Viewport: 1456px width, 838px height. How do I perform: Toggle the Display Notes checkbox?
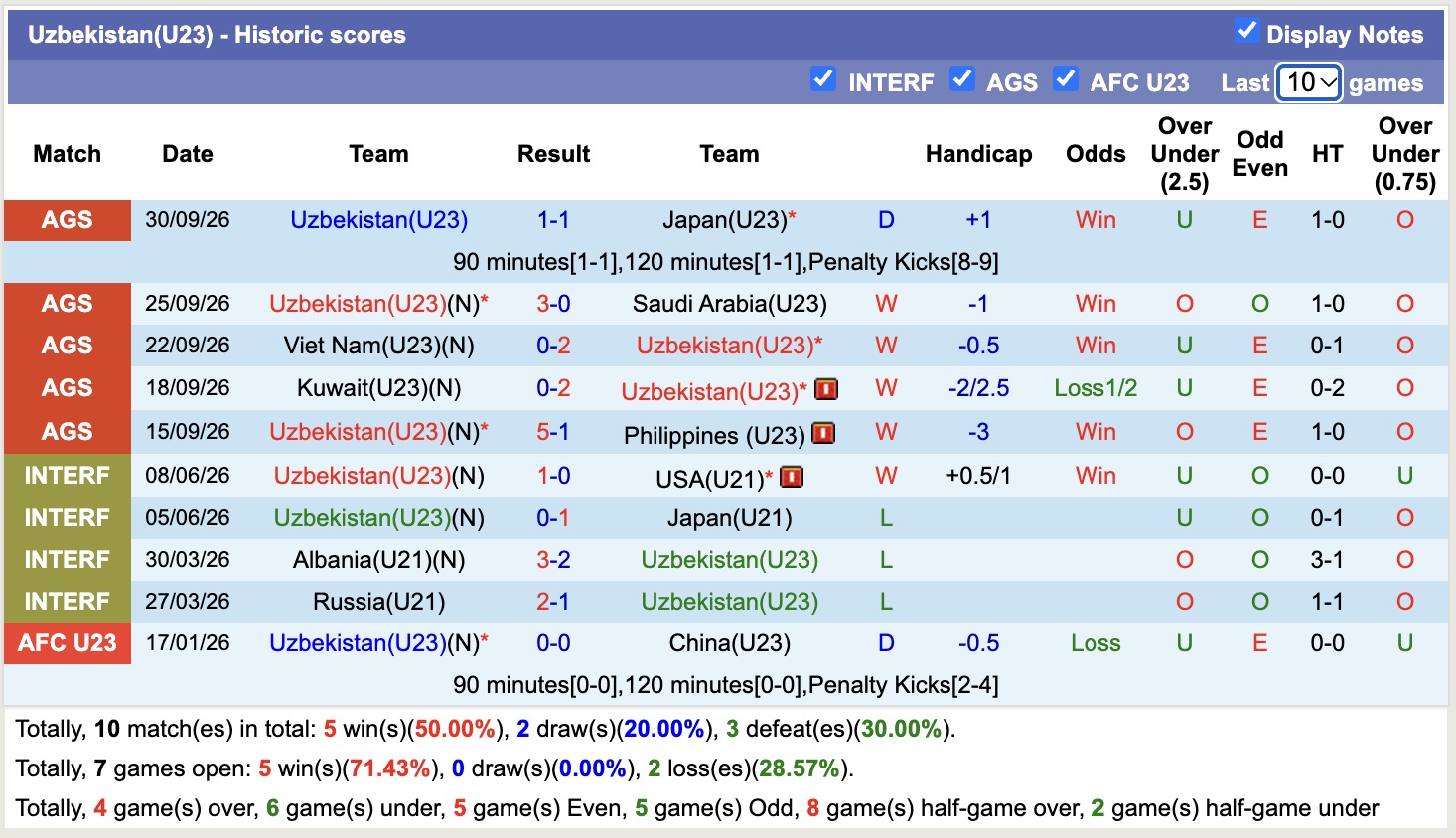tap(1246, 31)
